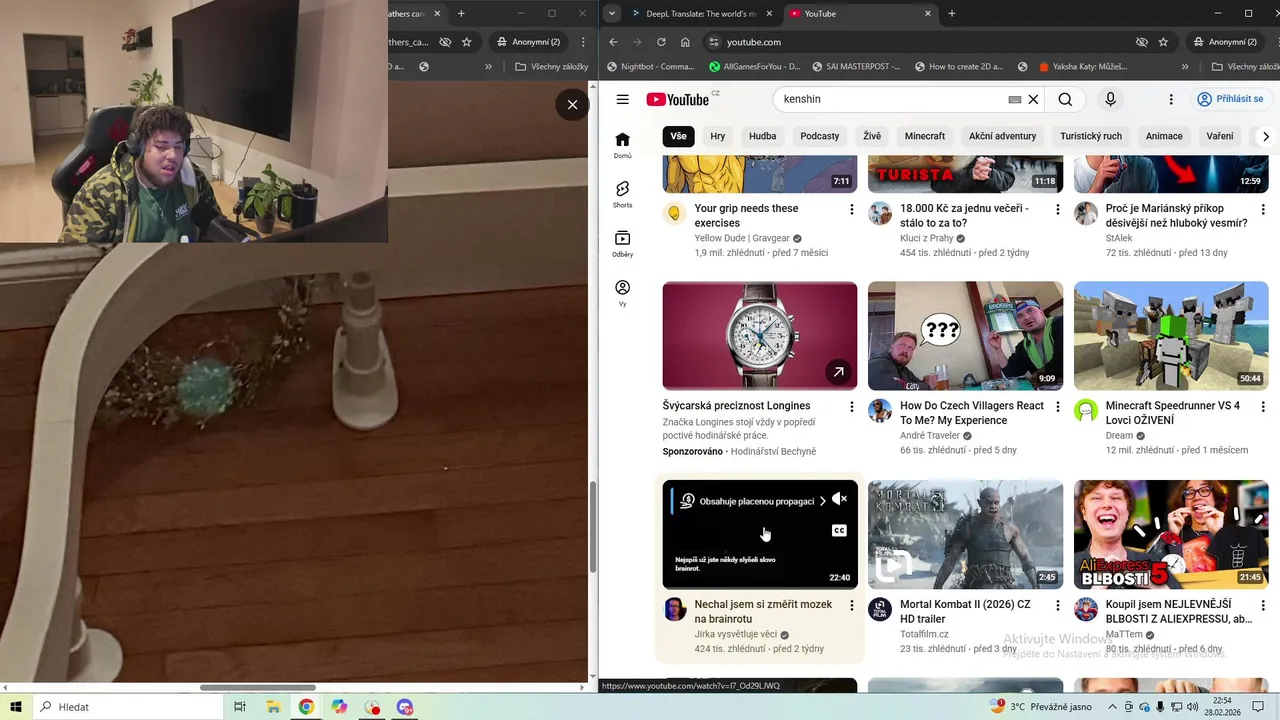Viewport: 1280px width, 720px height.
Task: Open the 'Hodinářství Bechyně' sponsor link
Action: click(773, 451)
